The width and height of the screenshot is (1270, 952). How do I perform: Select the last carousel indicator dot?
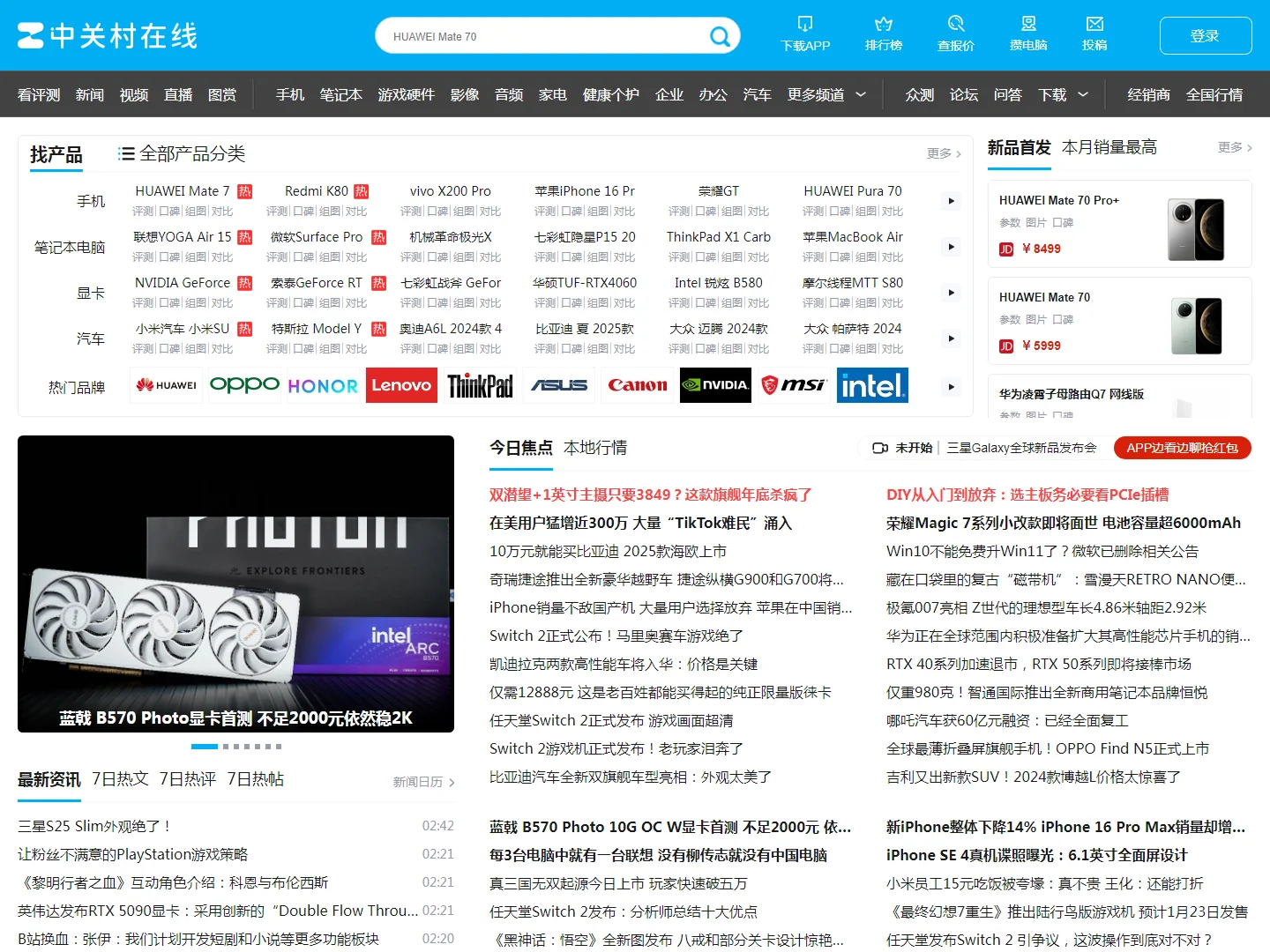279,747
